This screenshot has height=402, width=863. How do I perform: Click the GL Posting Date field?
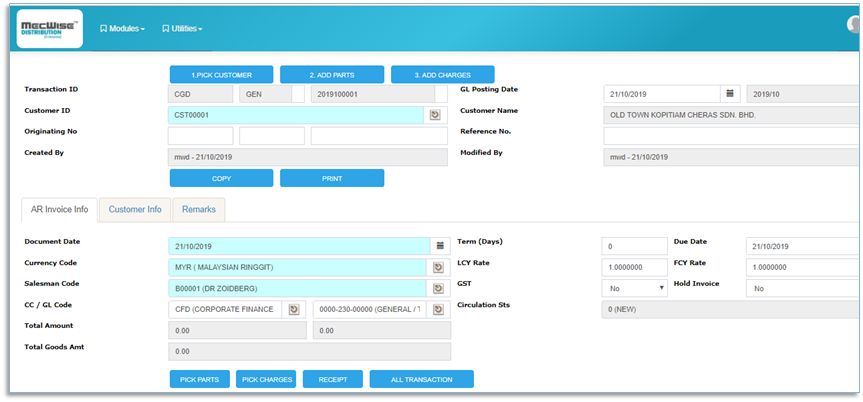662,94
